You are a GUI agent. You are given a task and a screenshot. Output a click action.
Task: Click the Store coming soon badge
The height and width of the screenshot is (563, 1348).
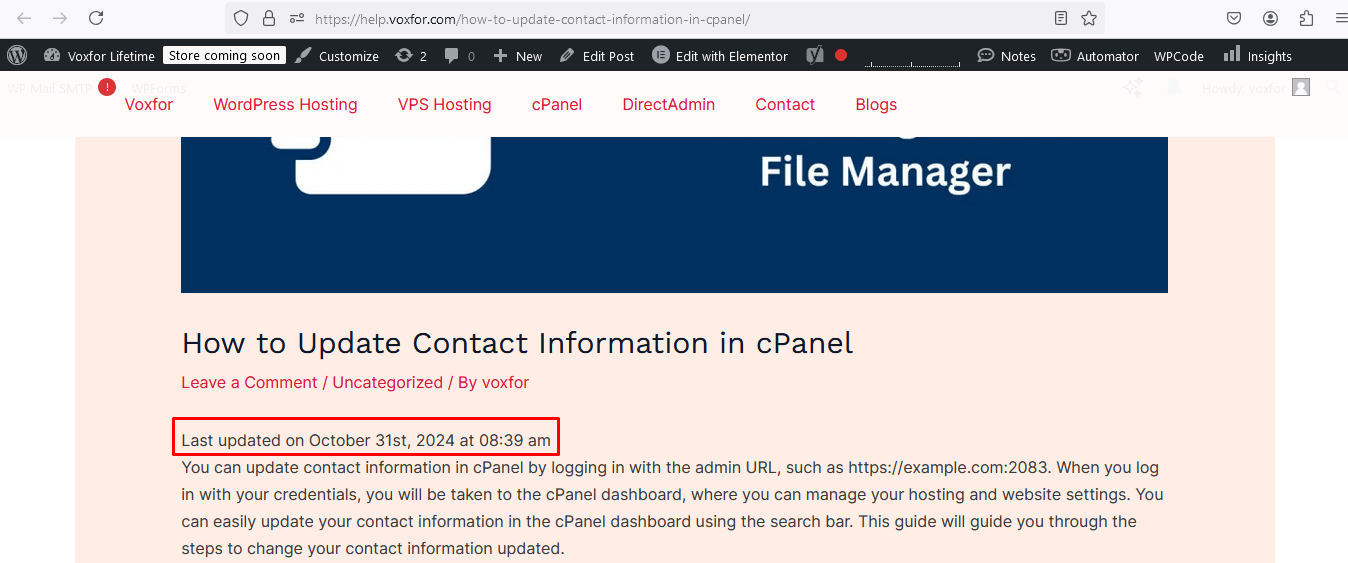(224, 56)
